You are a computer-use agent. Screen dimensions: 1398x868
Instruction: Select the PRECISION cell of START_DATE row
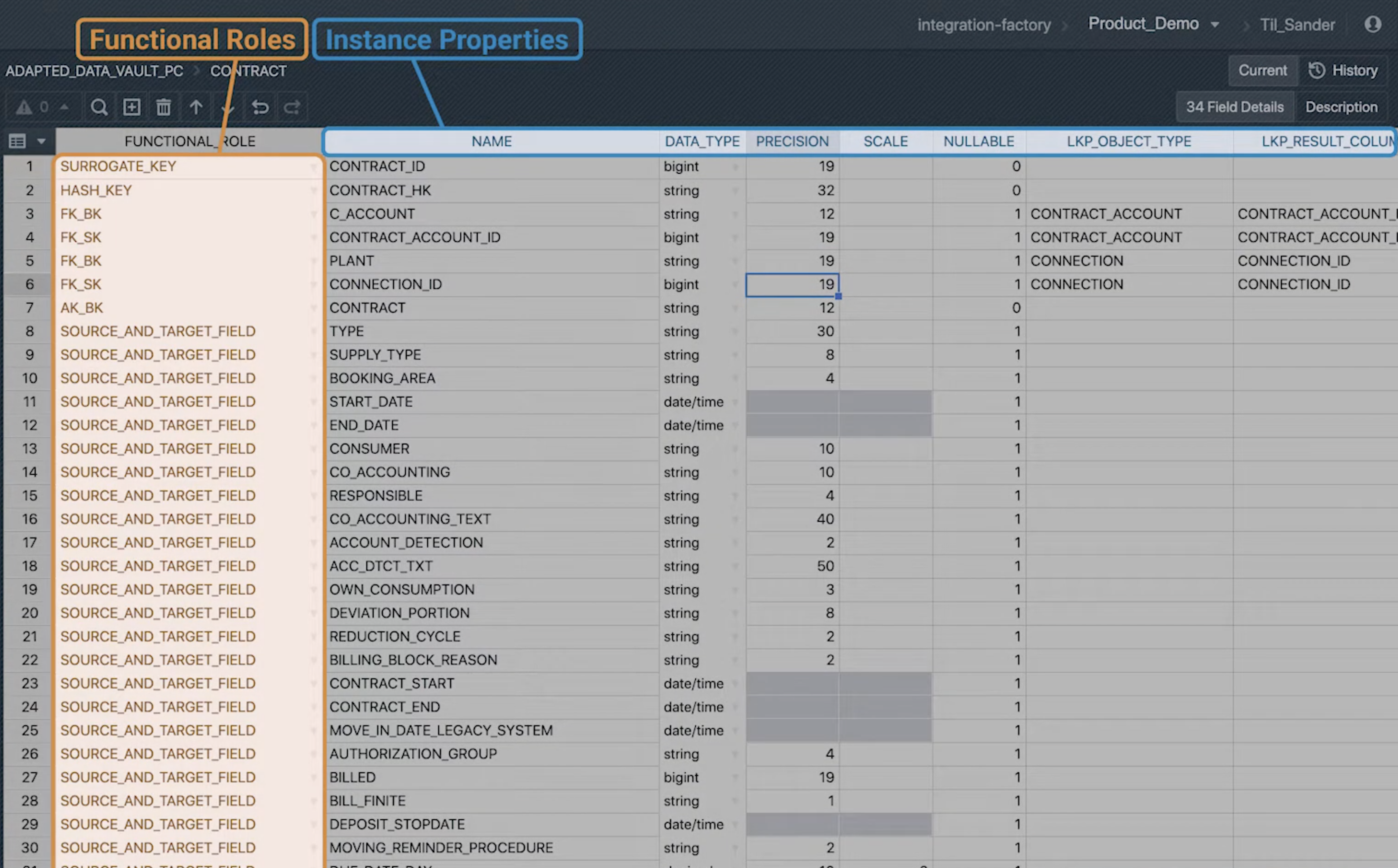click(x=792, y=402)
